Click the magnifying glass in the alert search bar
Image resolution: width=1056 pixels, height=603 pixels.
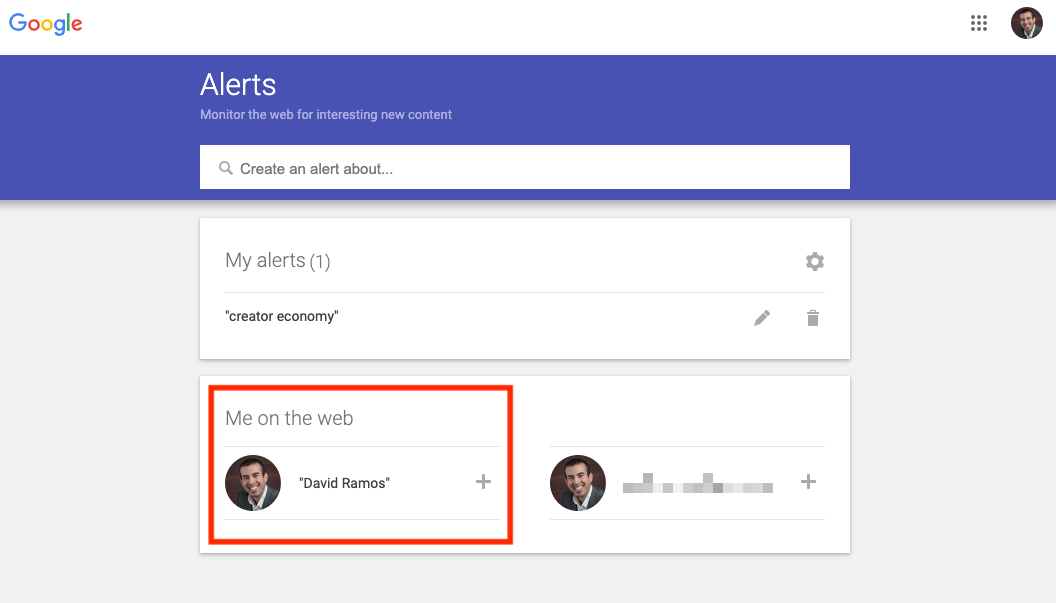(x=226, y=167)
